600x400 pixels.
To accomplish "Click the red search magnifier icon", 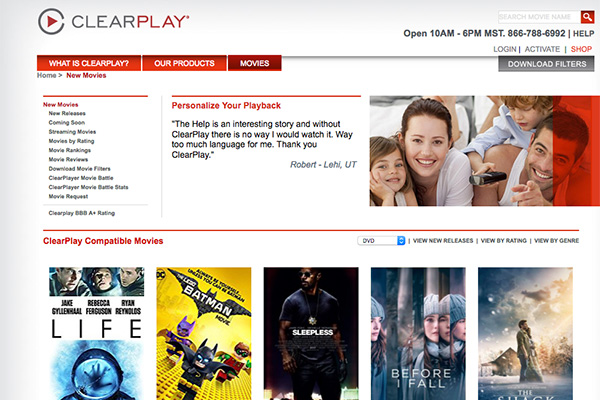I will tap(587, 17).
